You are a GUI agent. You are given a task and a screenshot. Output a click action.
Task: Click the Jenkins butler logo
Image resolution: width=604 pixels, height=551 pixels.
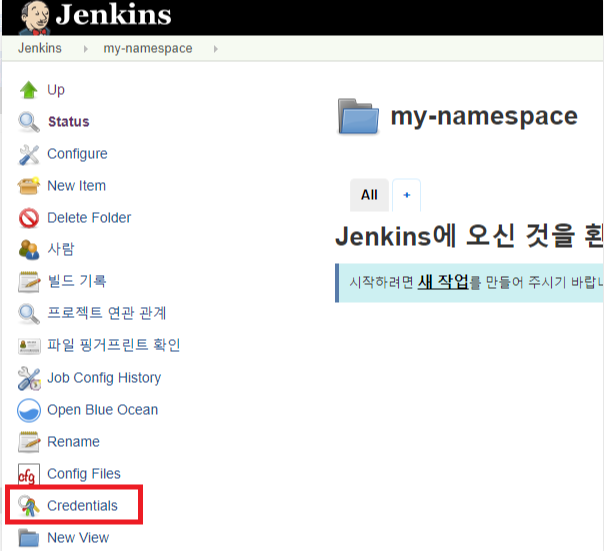[x=35, y=18]
